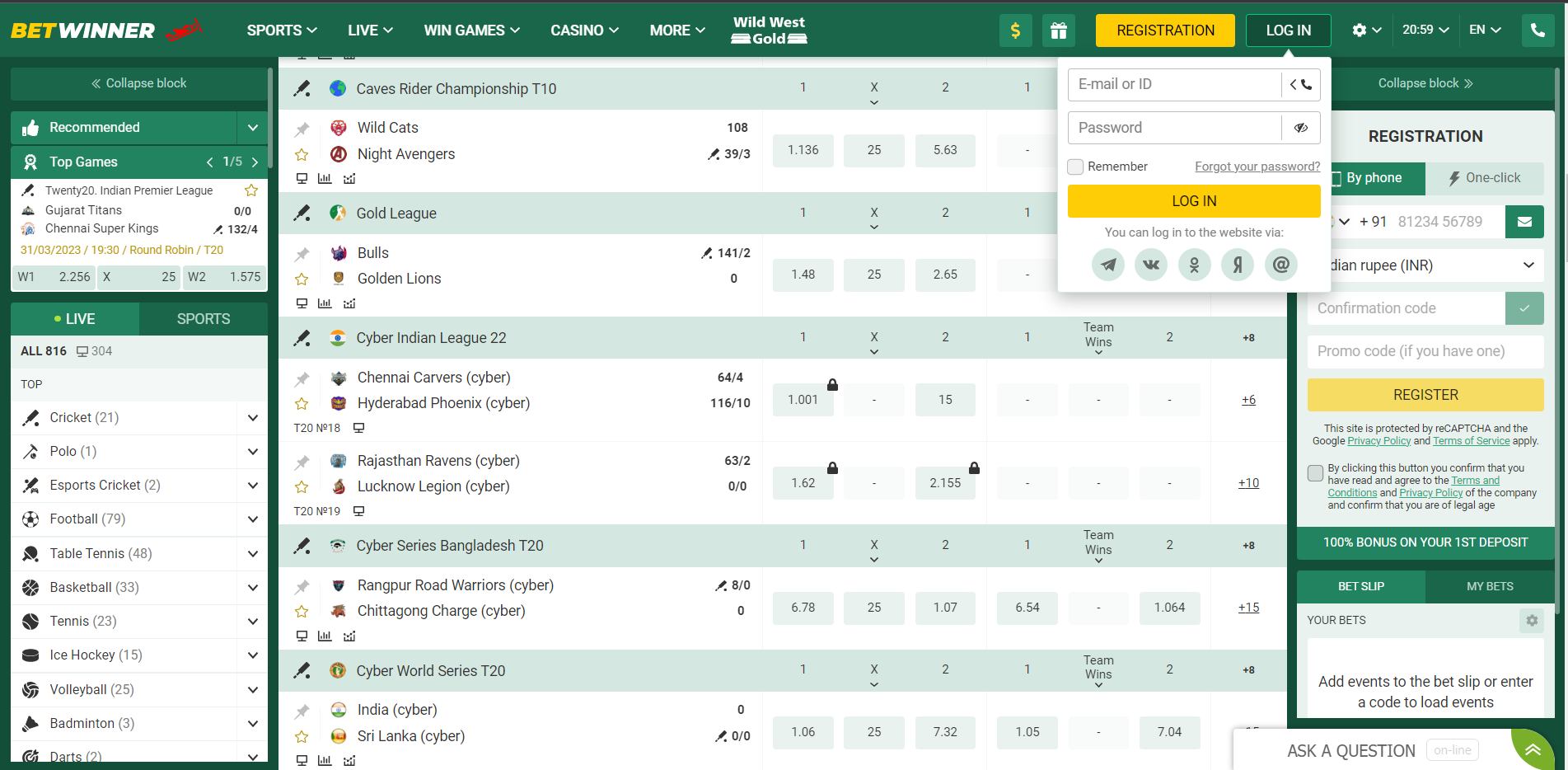
Task: Log in via Odnoklassniki icon
Action: [1194, 265]
